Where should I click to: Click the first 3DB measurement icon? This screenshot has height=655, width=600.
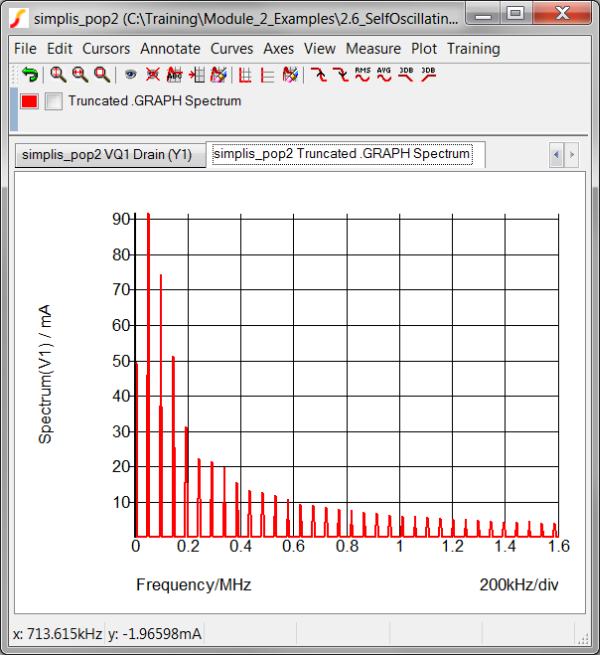[x=406, y=75]
